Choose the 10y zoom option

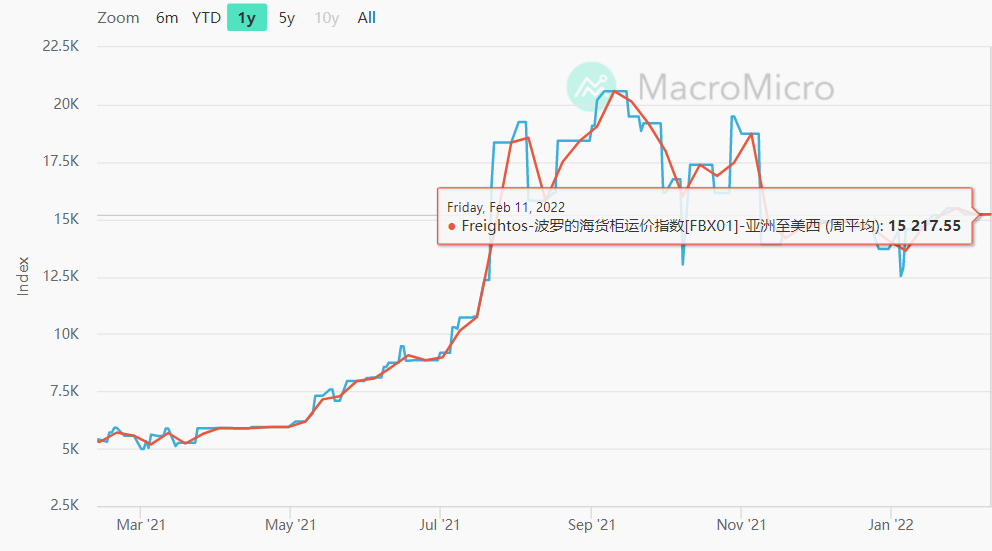pyautogui.click(x=327, y=18)
